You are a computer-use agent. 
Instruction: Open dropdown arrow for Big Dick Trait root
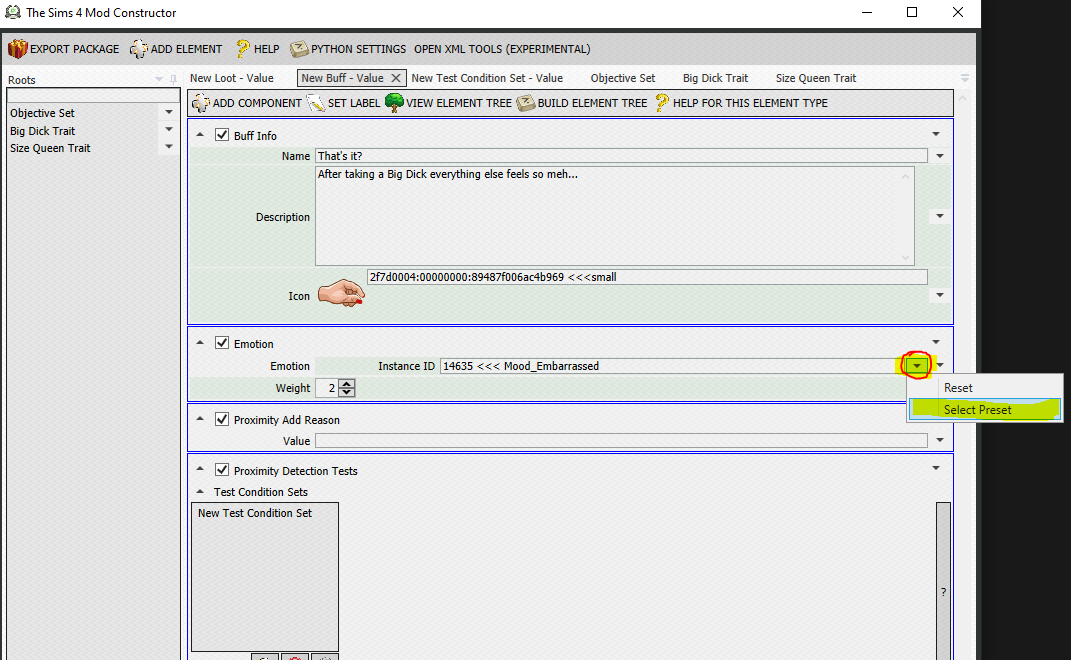click(x=169, y=129)
